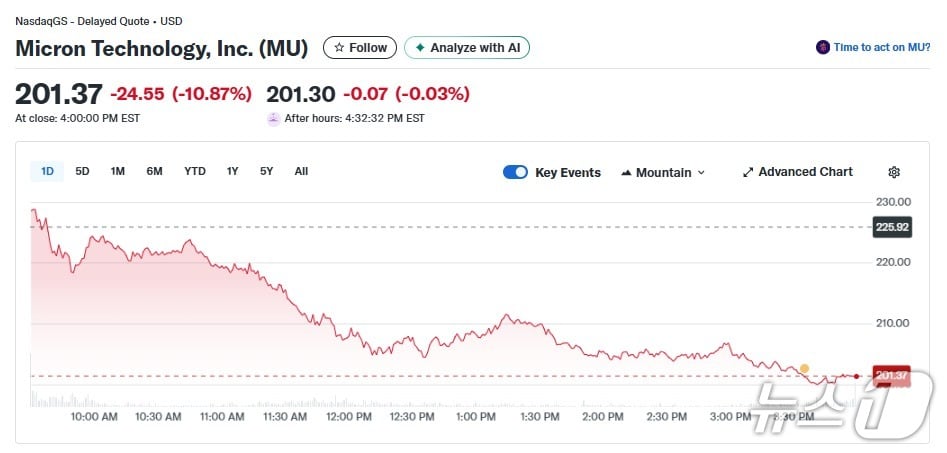Select the 1M range tab
The image size is (947, 453).
(118, 171)
